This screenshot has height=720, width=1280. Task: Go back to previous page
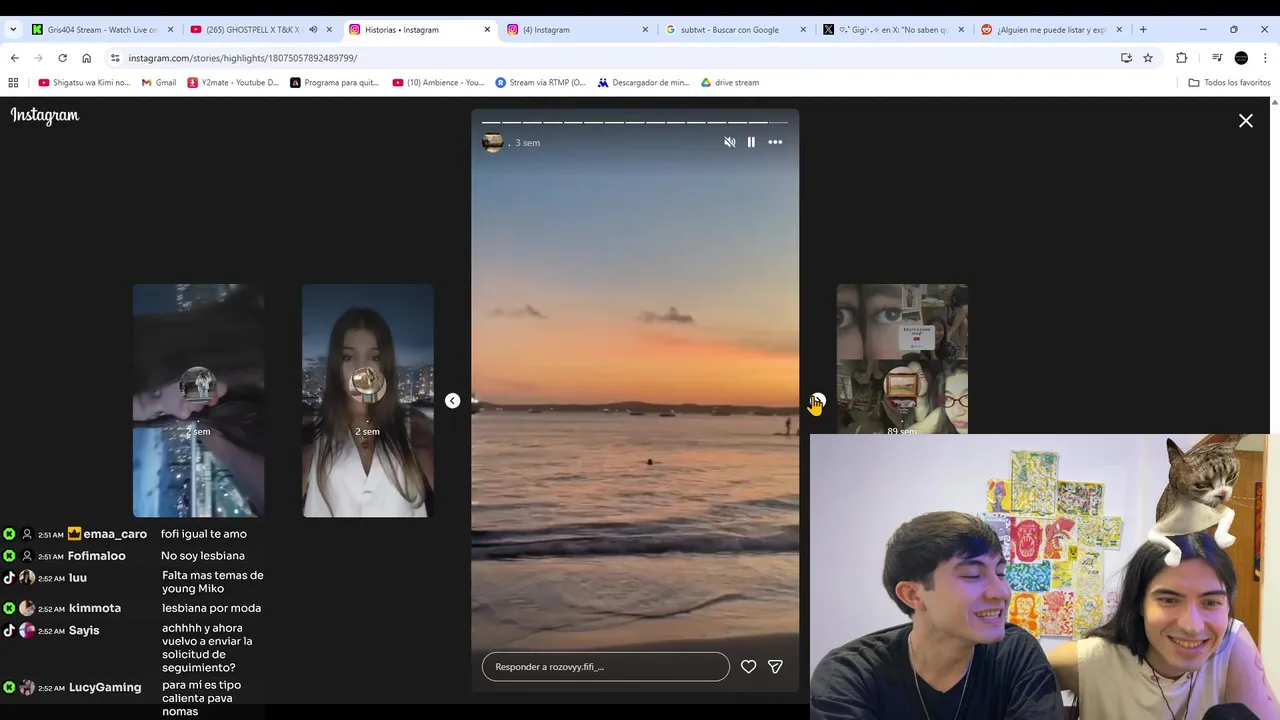pos(14,58)
